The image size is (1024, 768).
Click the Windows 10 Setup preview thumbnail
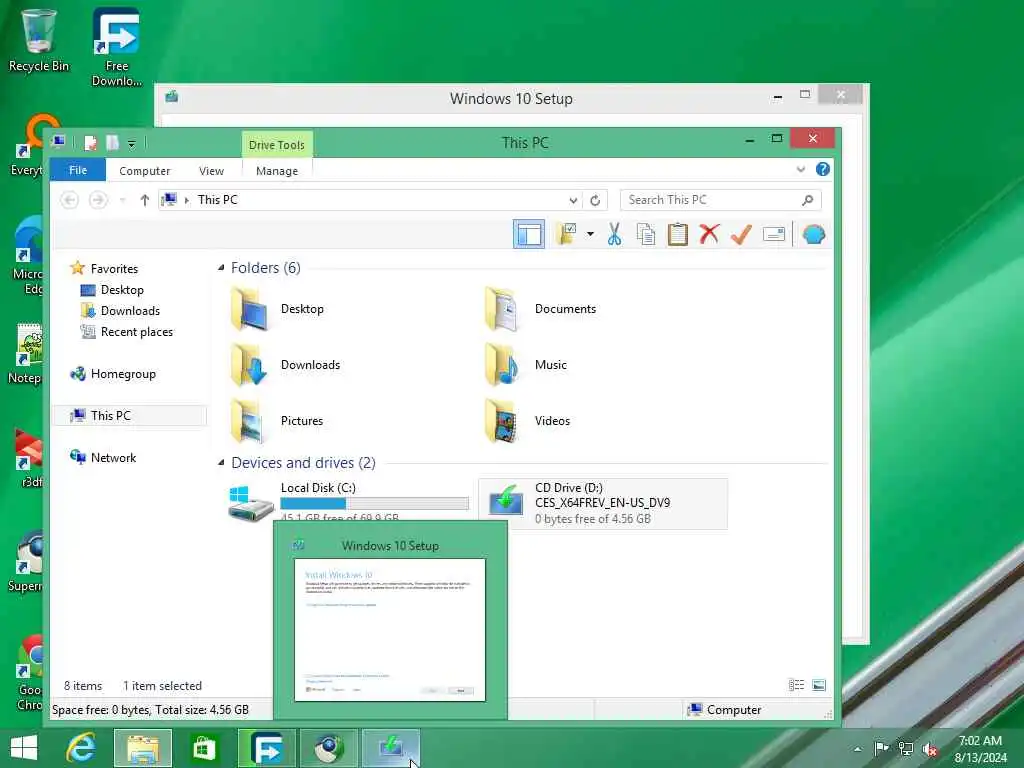(390, 630)
